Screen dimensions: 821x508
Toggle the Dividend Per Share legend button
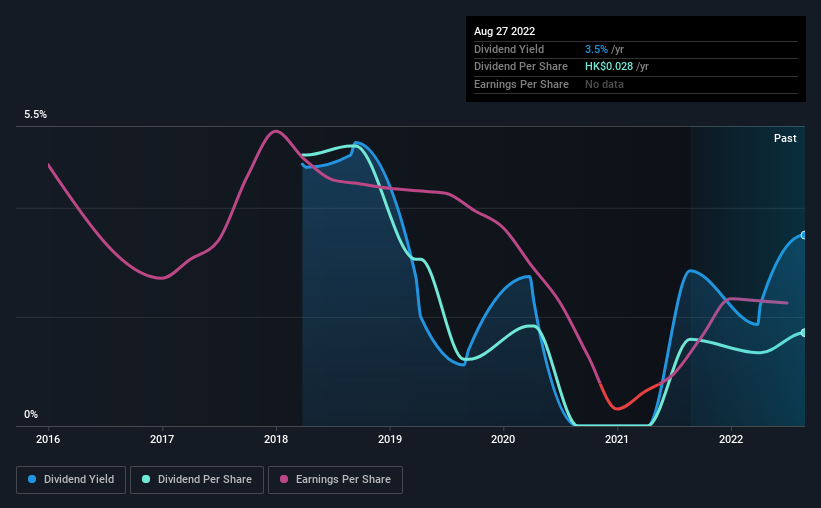pos(197,480)
